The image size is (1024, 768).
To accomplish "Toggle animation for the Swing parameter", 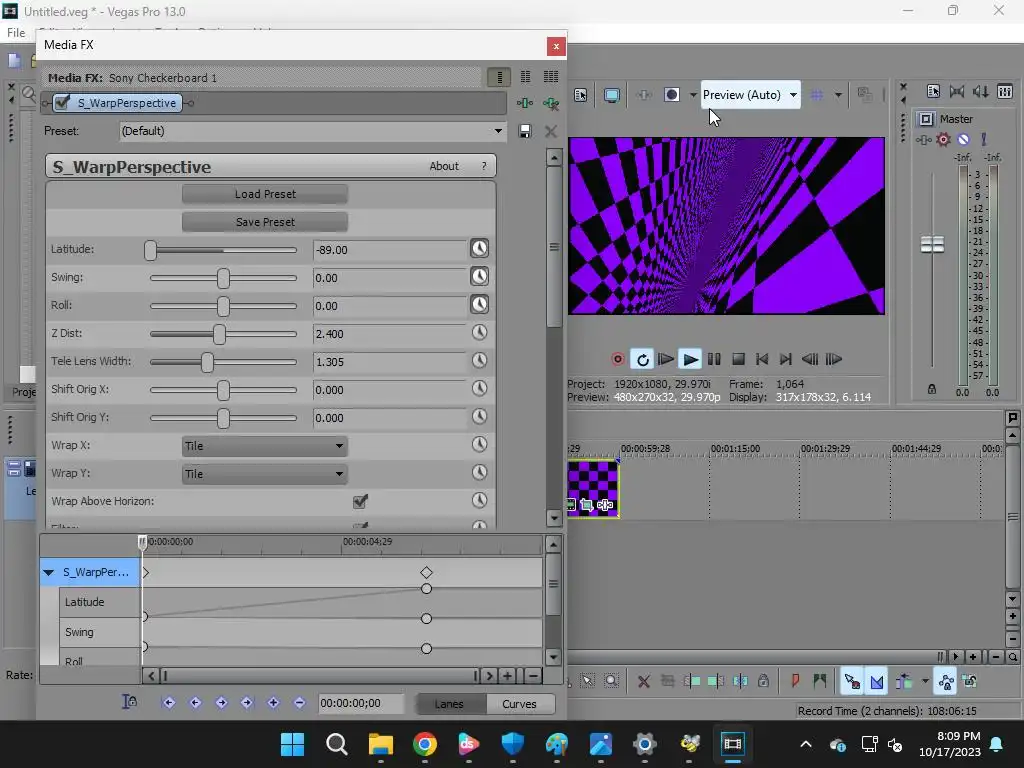I will pyautogui.click(x=479, y=276).
